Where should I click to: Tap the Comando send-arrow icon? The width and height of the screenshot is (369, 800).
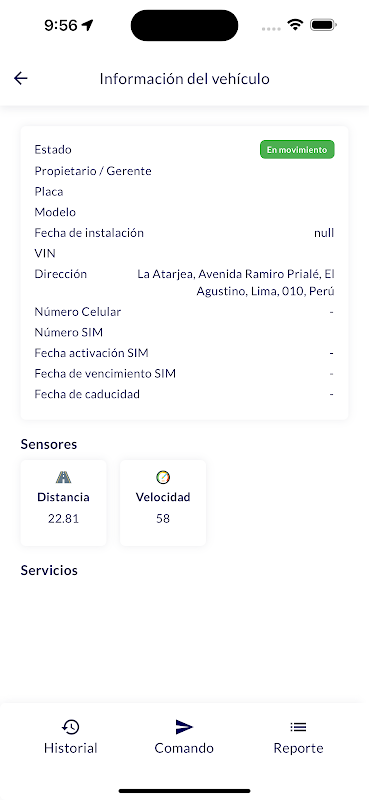(x=184, y=727)
